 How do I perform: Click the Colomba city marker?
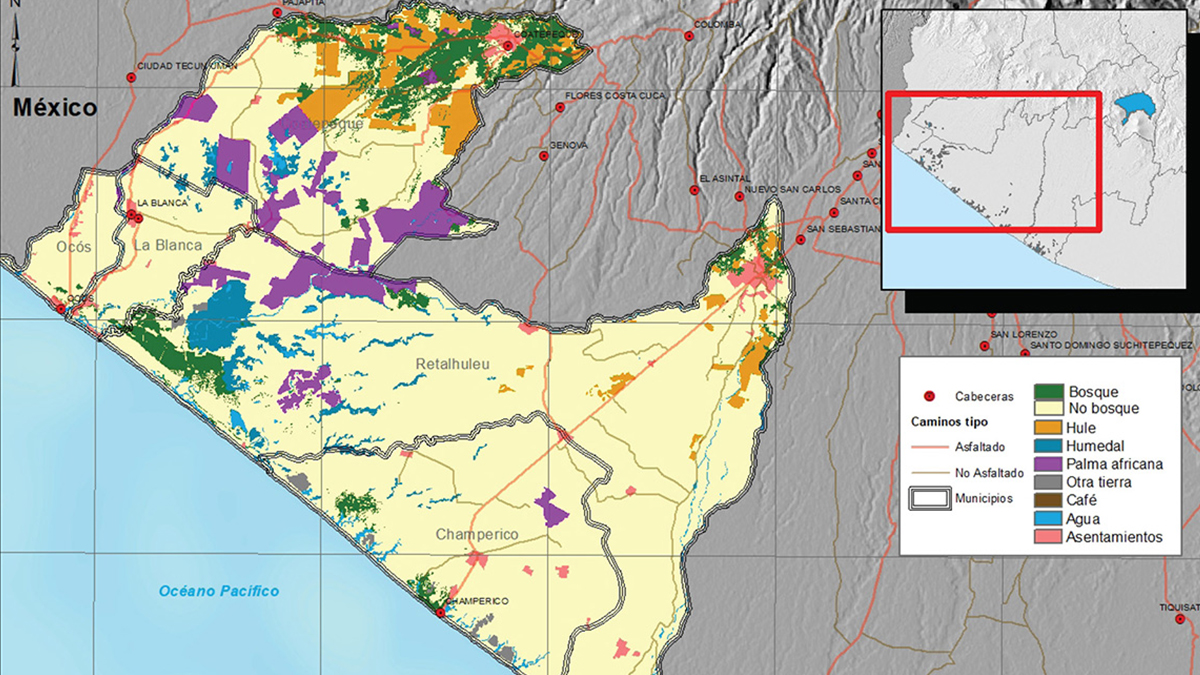[689, 36]
